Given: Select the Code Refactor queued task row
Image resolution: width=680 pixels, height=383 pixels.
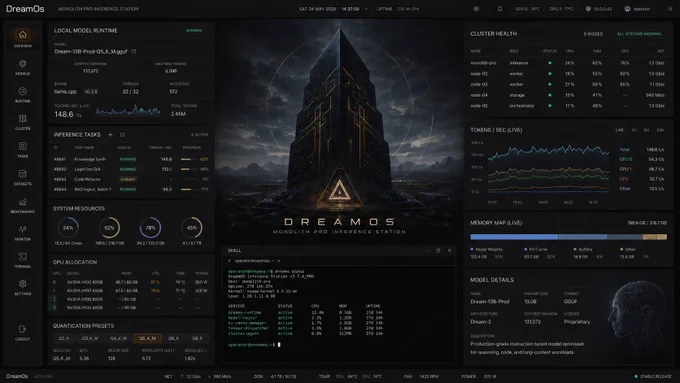Looking at the screenshot, I should [x=131, y=179].
